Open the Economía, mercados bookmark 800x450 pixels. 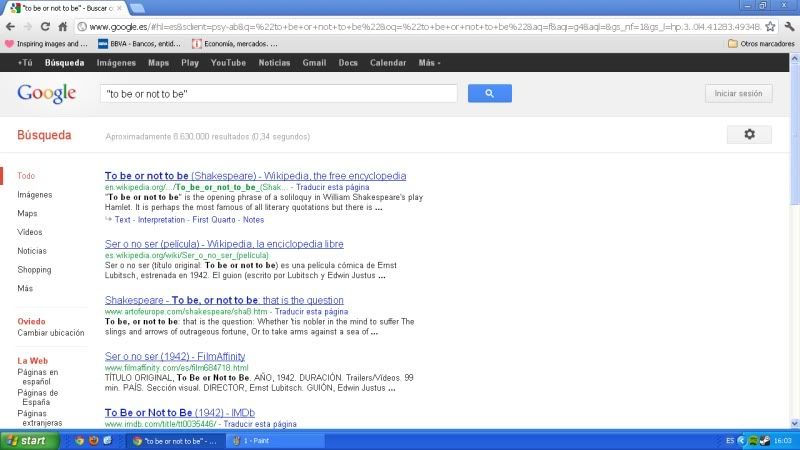coord(235,44)
